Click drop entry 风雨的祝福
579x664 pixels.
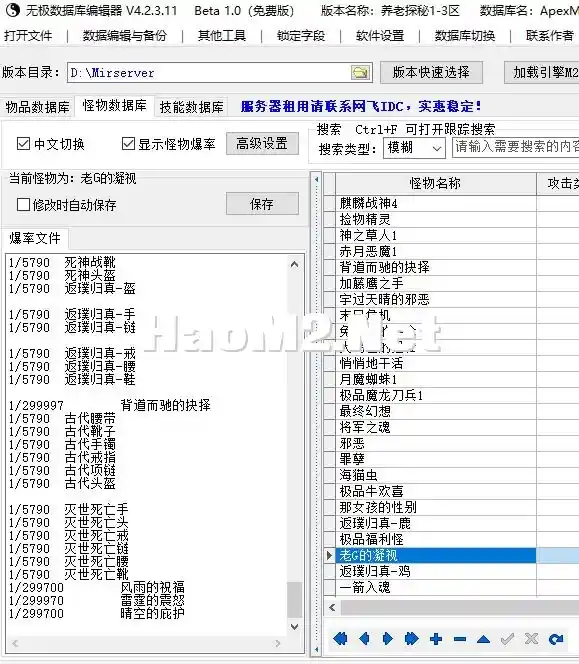(152, 588)
